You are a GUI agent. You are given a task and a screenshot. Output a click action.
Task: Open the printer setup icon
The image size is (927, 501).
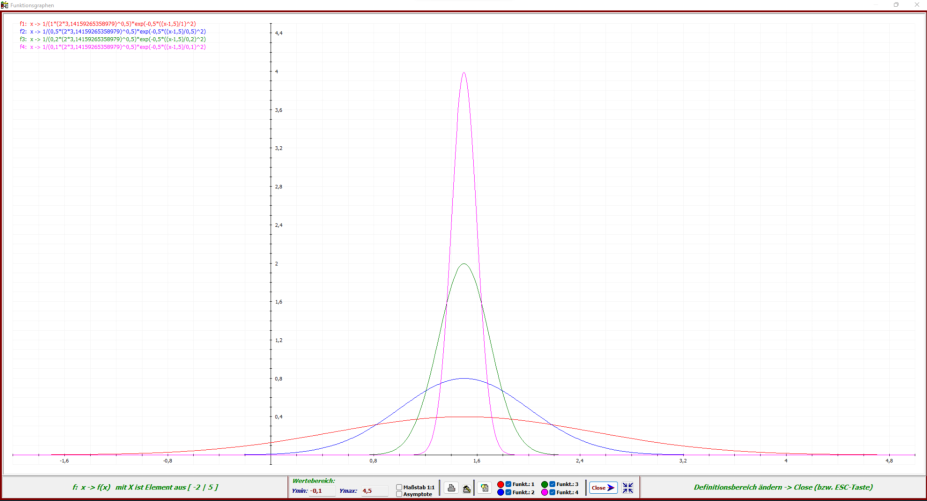point(467,488)
